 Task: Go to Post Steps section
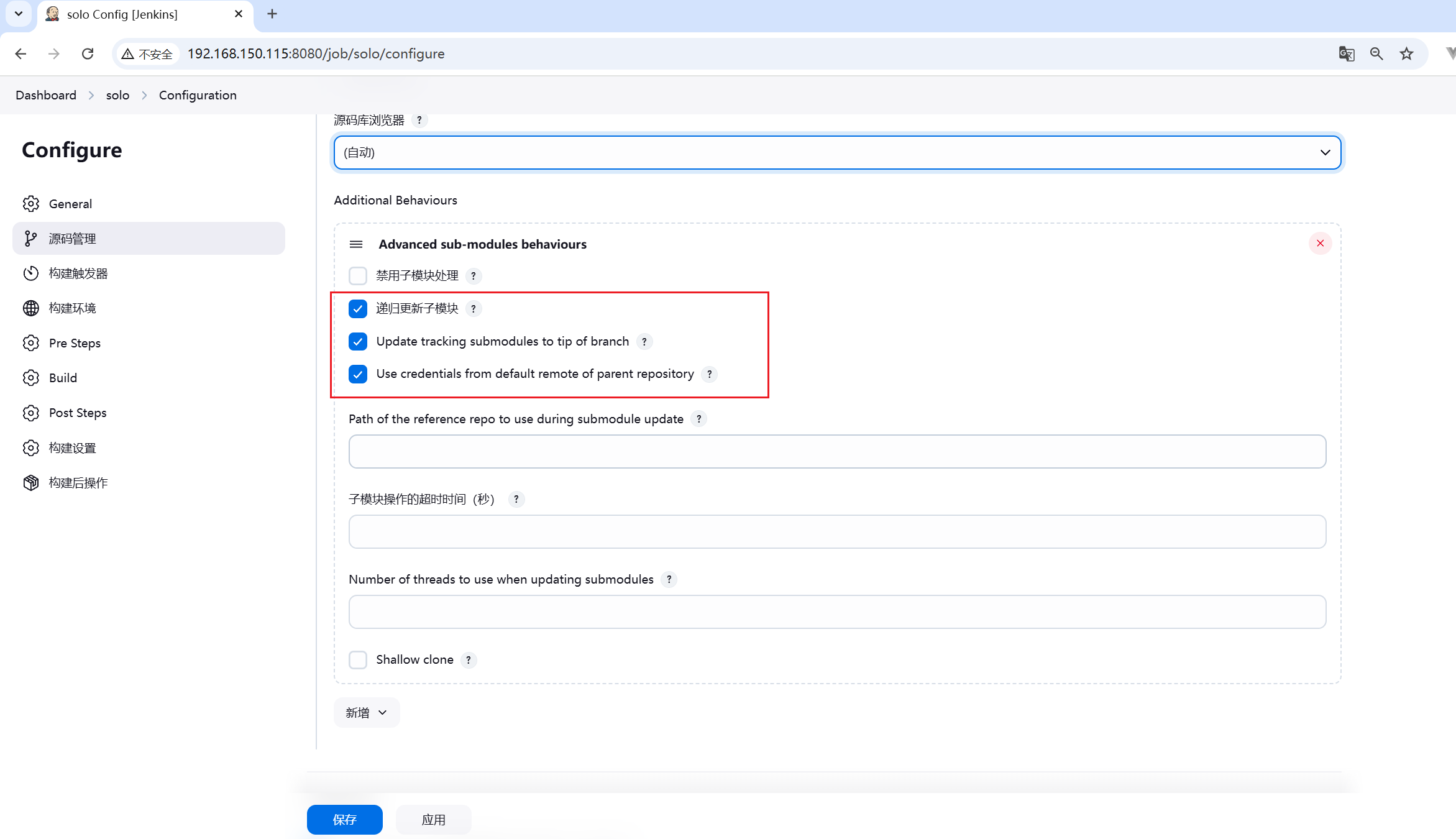149,413
